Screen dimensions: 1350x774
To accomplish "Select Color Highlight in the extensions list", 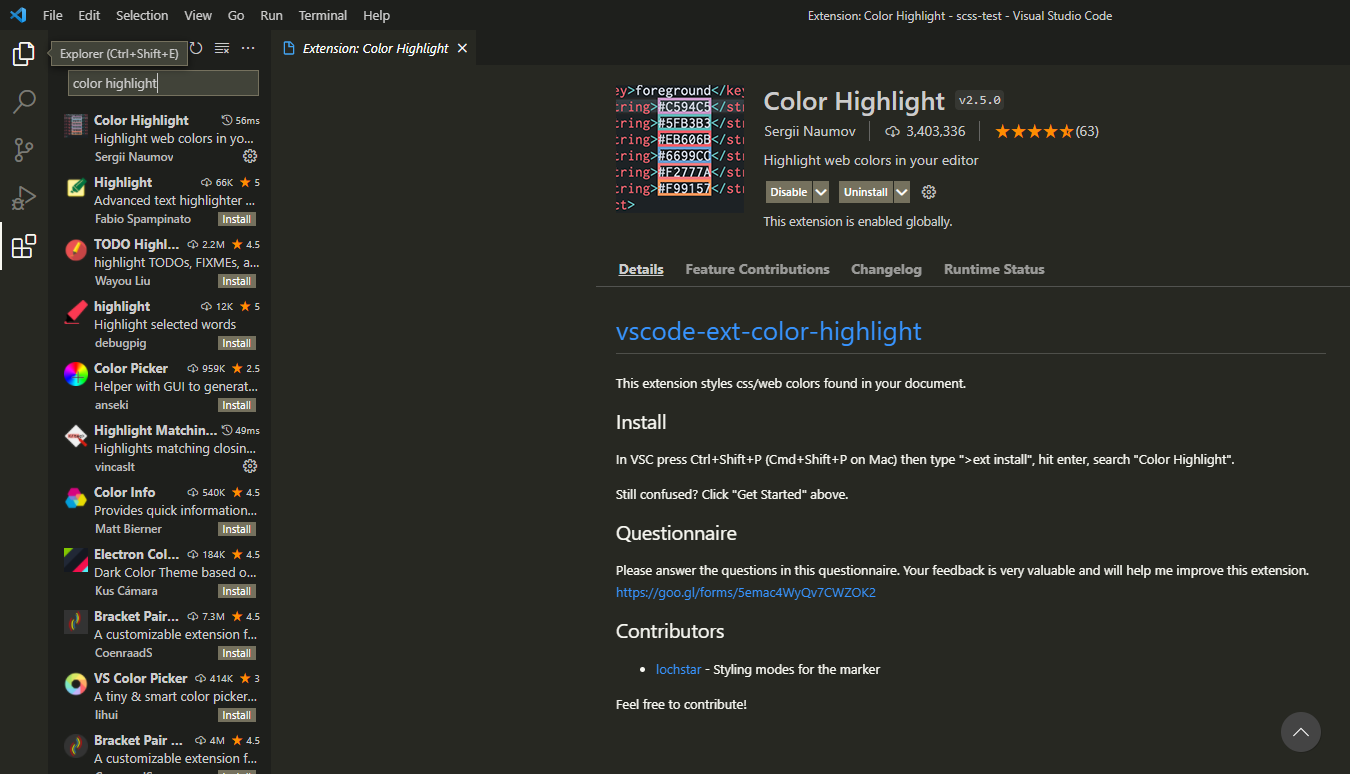I will click(160, 138).
